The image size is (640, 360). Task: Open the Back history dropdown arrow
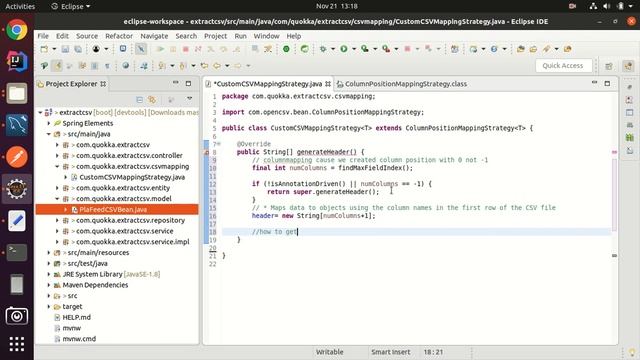pyautogui.click(x=227, y=65)
